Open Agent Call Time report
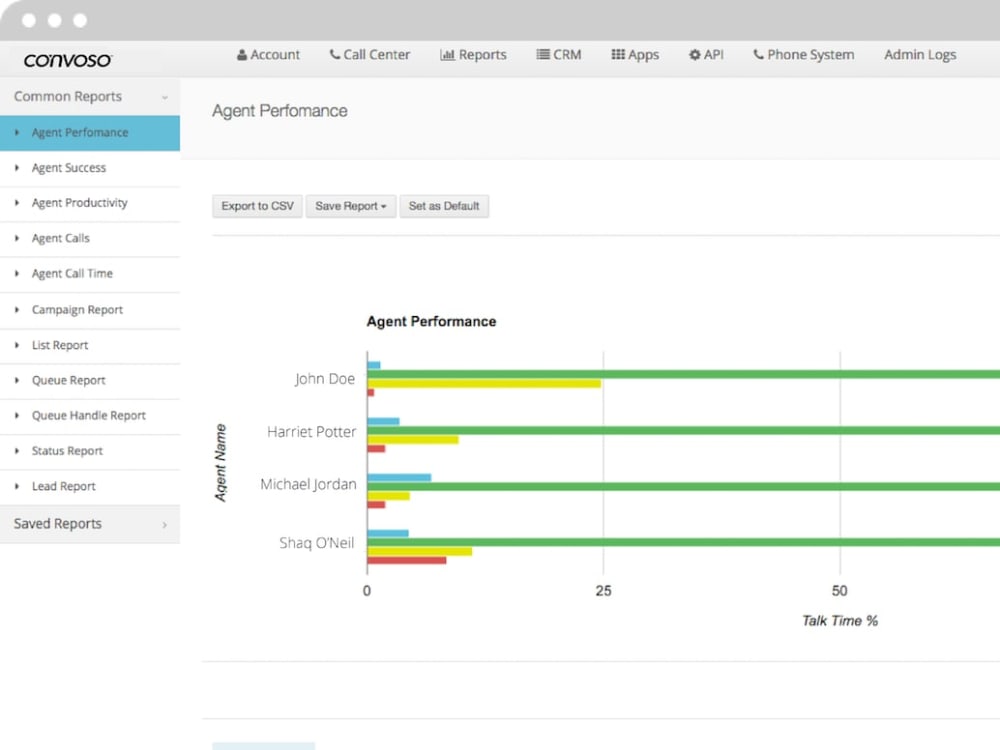Viewport: 1000px width, 750px height. pyautogui.click(x=90, y=274)
